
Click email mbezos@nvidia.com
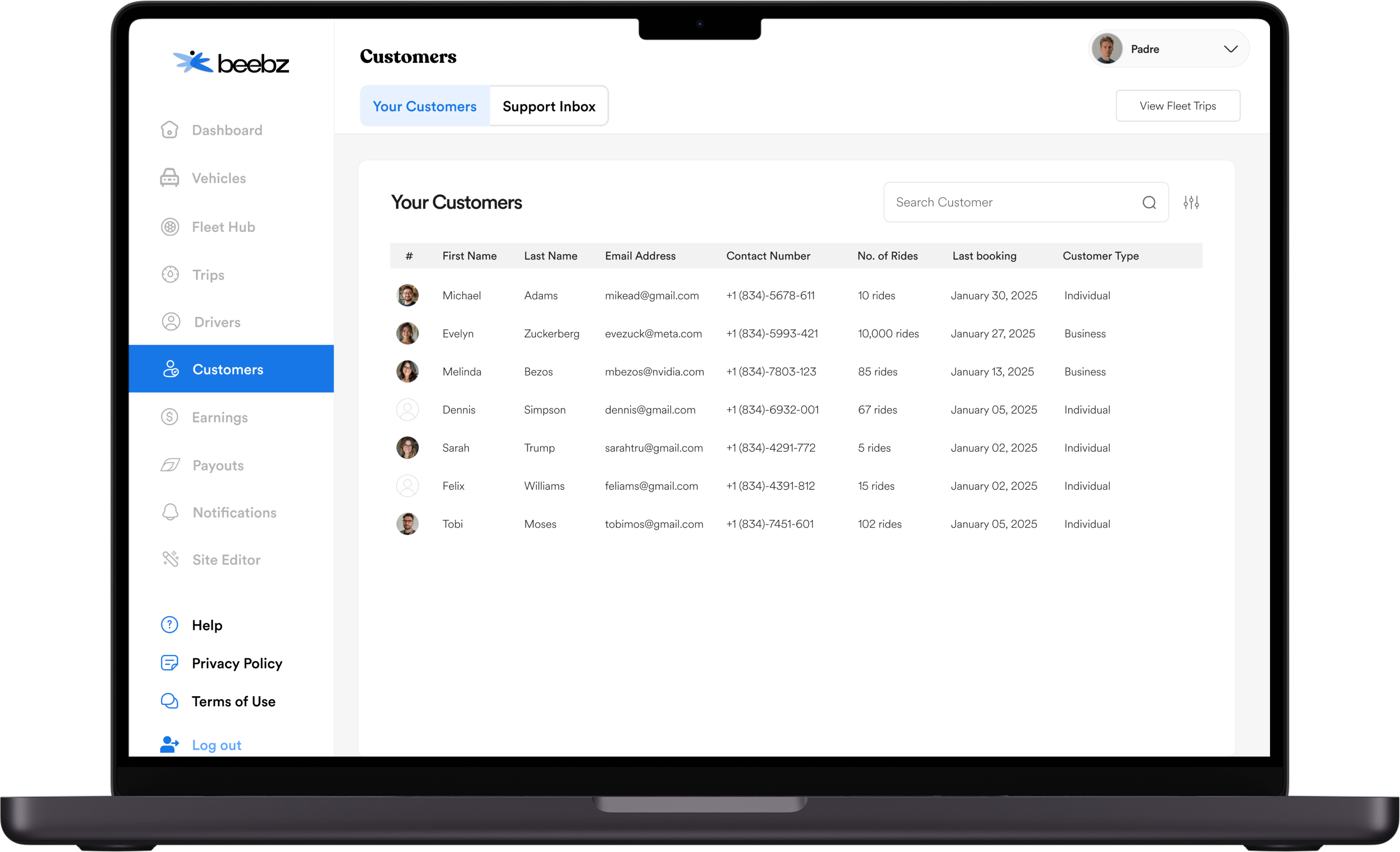click(x=654, y=372)
